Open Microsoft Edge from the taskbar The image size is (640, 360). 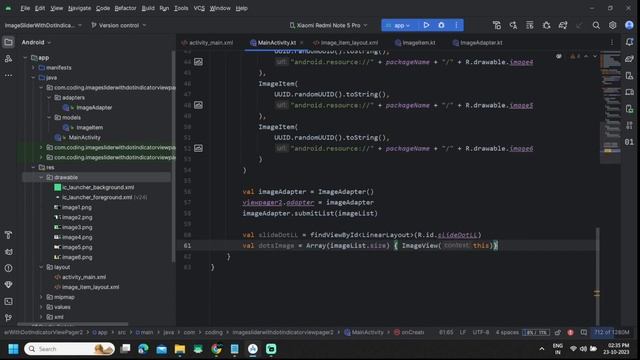pos(143,349)
